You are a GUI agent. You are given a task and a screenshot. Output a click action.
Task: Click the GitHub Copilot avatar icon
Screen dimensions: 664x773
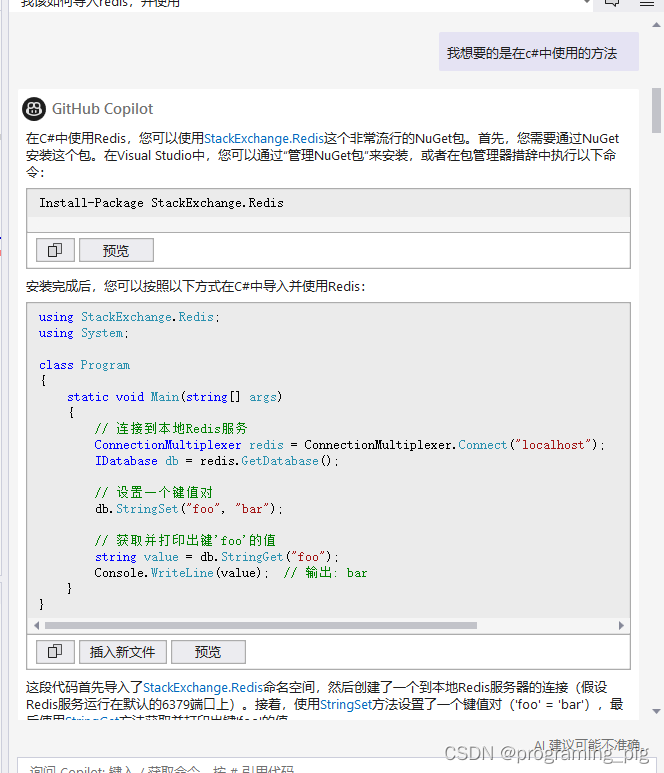[x=34, y=108]
